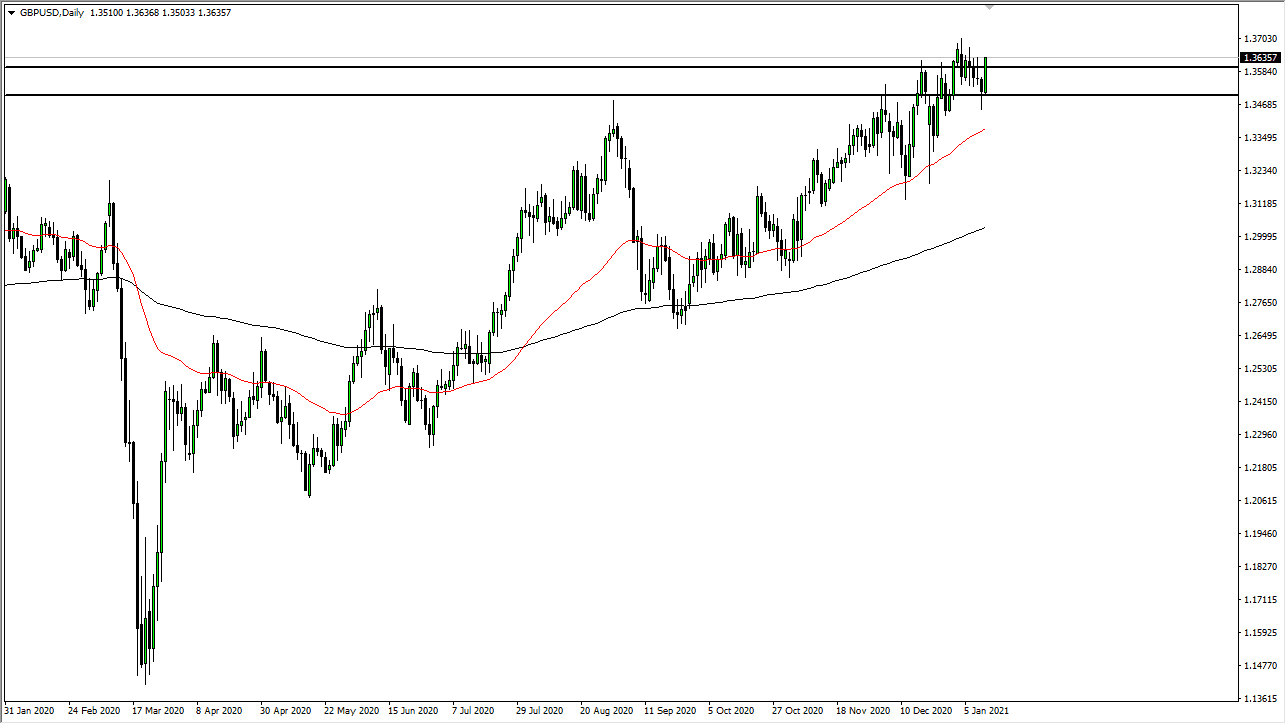The height and width of the screenshot is (724, 1286).
Task: Click the price scale axis area
Action: 1258,400
